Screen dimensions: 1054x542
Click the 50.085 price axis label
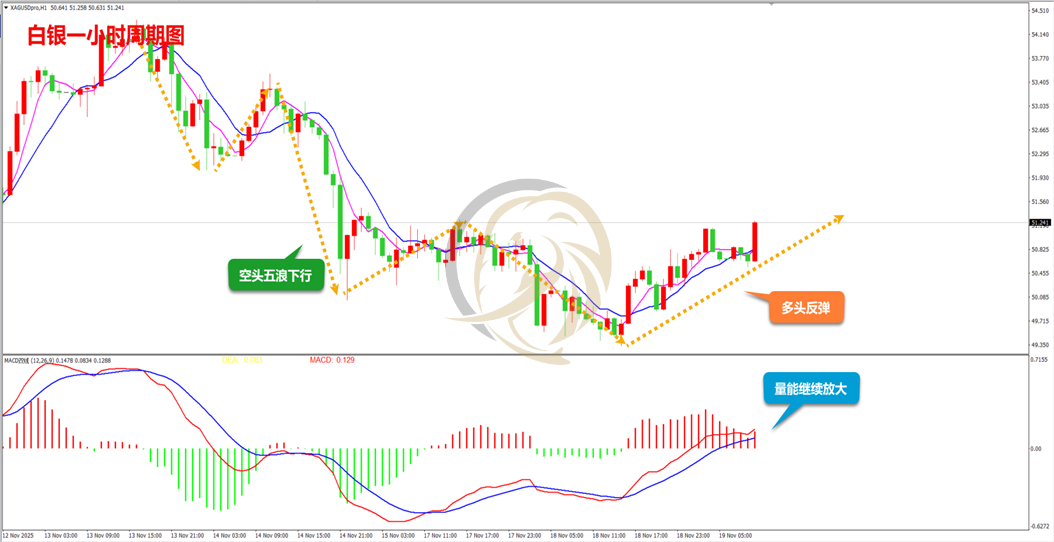pyautogui.click(x=1040, y=297)
